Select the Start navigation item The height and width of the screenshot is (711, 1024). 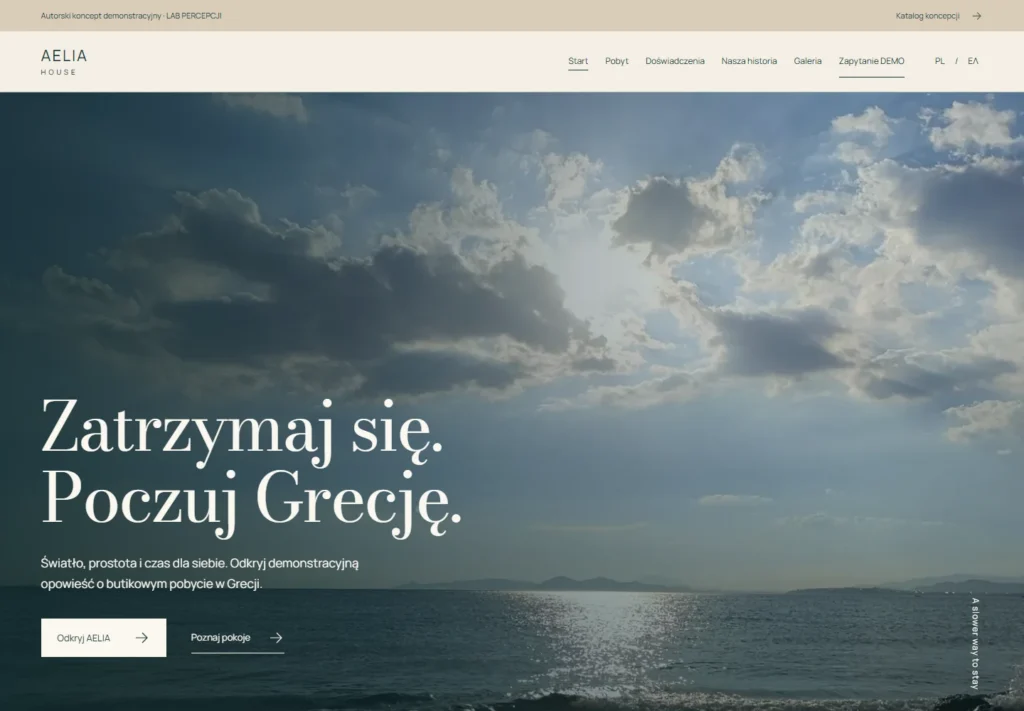pyautogui.click(x=578, y=61)
